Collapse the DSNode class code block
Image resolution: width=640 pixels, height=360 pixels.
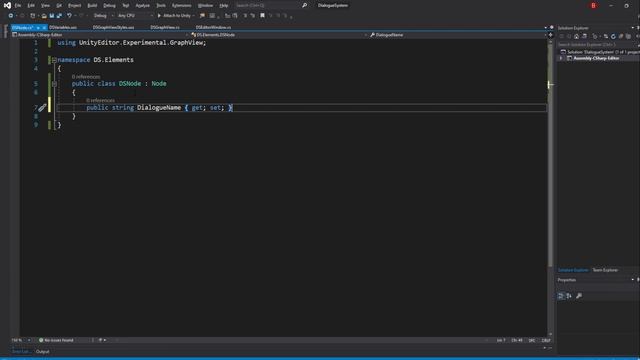click(x=54, y=84)
